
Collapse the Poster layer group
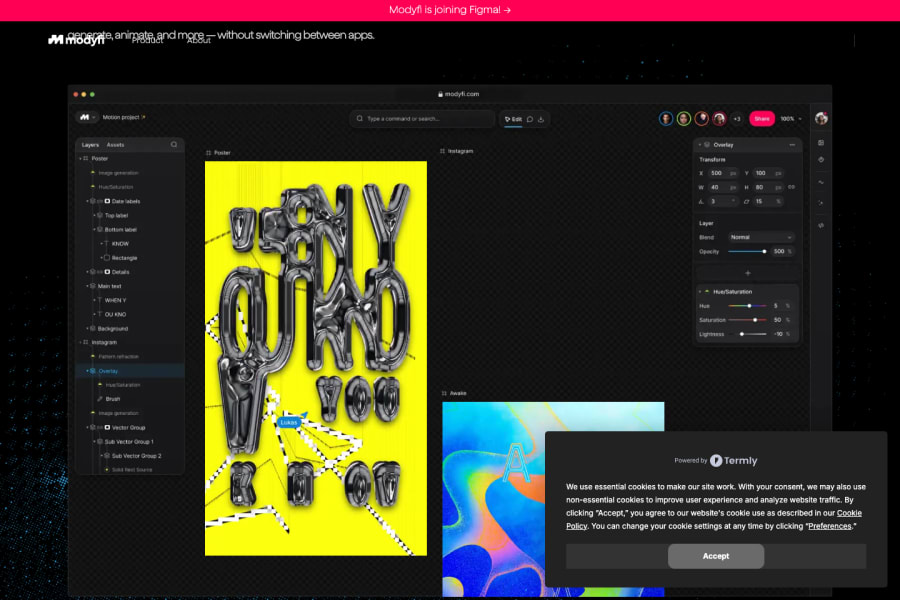click(x=79, y=158)
